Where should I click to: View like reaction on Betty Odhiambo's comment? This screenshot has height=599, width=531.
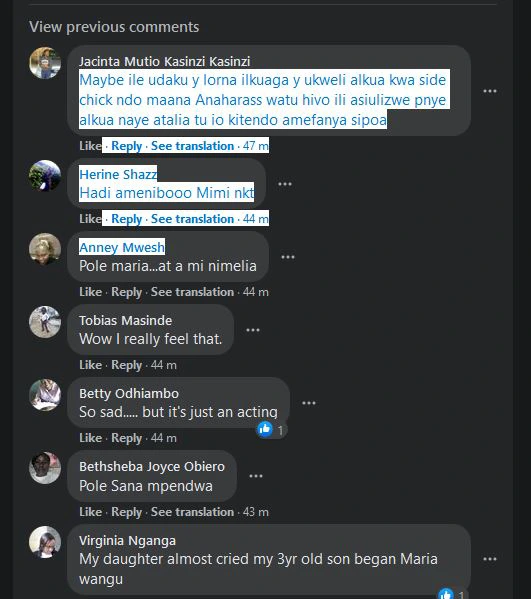271,430
